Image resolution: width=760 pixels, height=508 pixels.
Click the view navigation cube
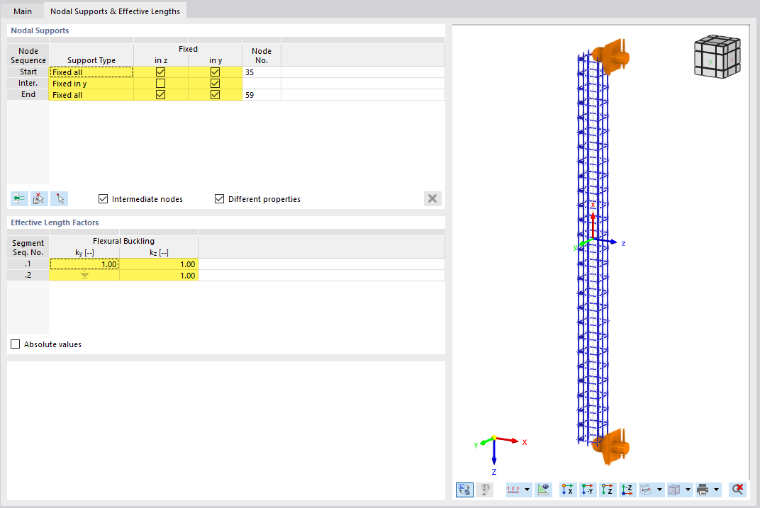coord(717,56)
